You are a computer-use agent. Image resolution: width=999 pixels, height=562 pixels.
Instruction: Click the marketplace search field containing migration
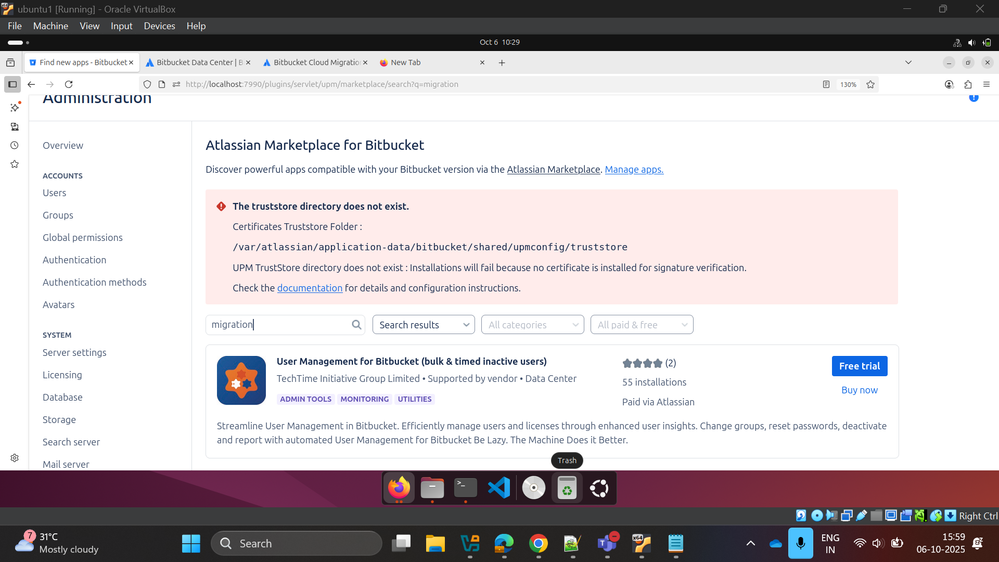pyautogui.click(x=285, y=324)
